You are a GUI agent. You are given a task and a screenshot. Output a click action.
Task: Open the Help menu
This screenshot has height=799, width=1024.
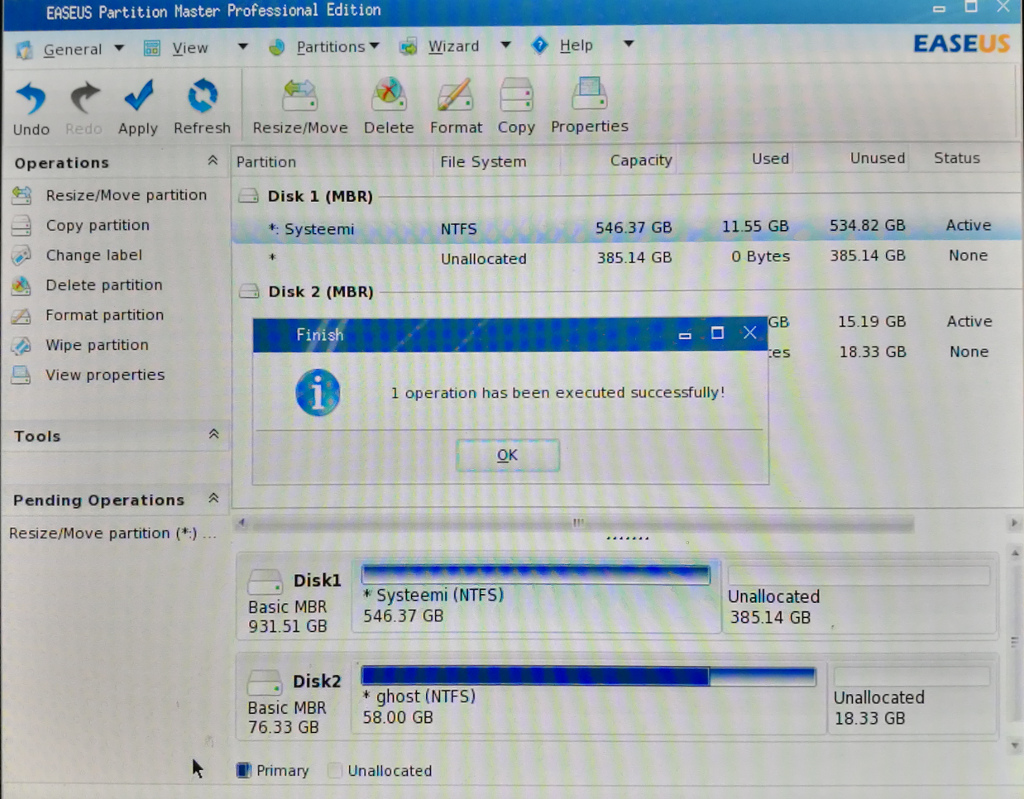(576, 45)
